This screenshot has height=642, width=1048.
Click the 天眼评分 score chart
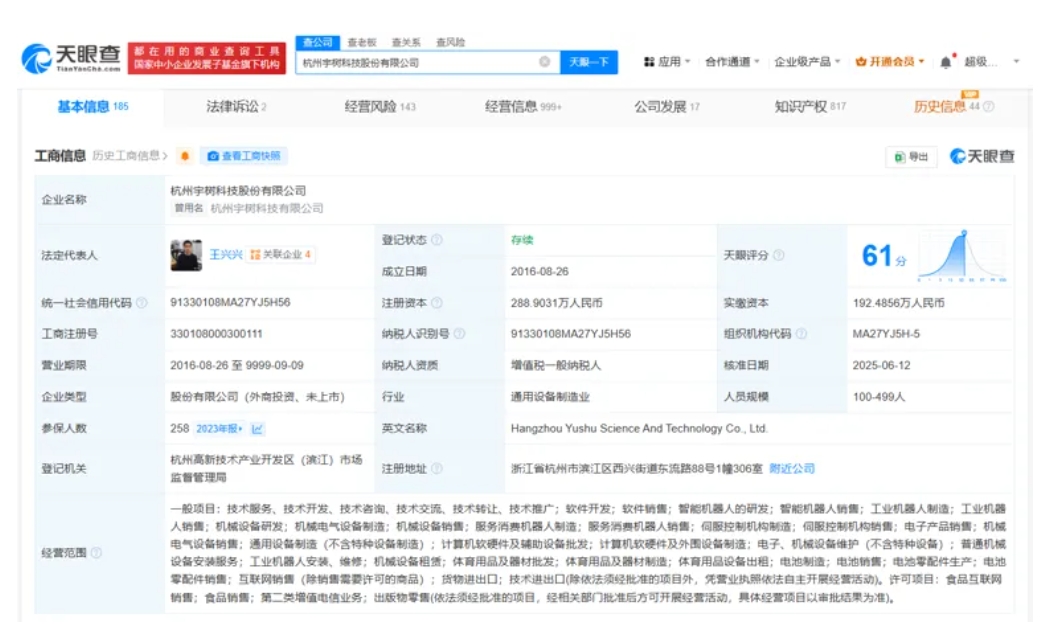(962, 256)
